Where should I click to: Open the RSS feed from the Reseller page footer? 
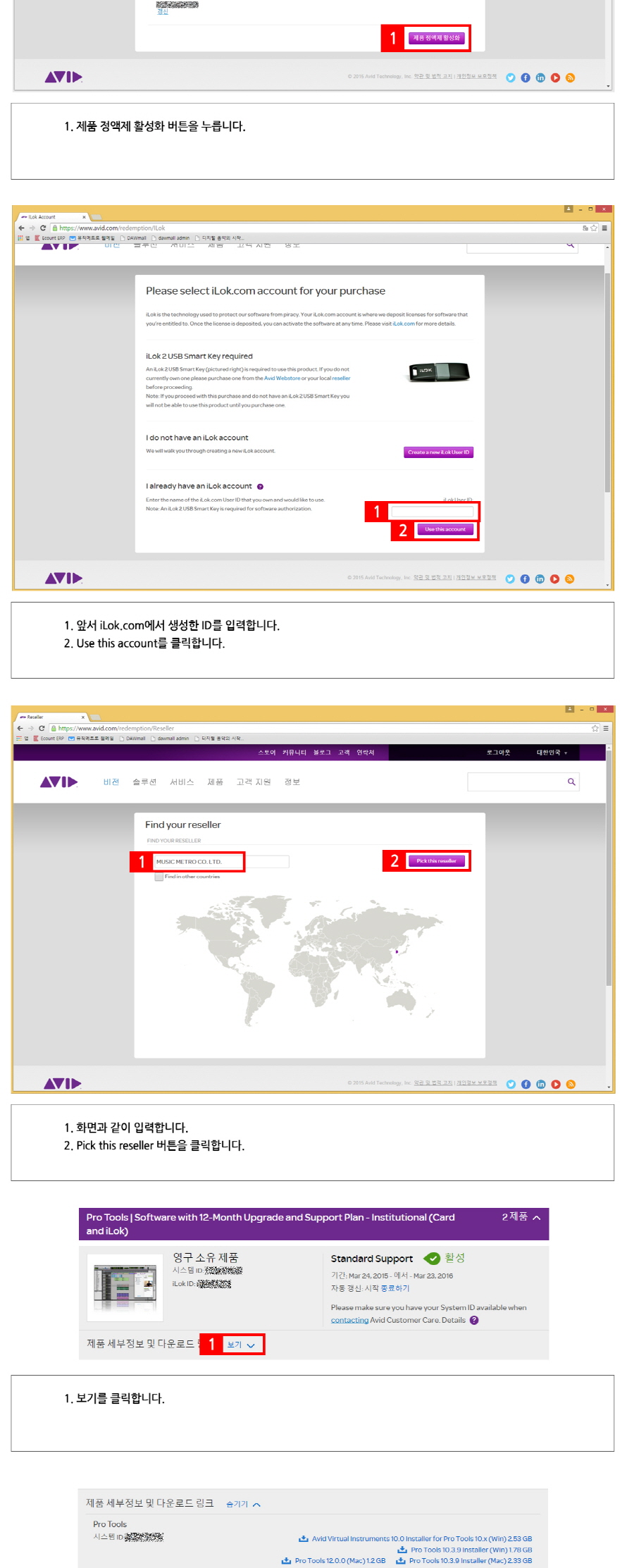pyautogui.click(x=571, y=1084)
